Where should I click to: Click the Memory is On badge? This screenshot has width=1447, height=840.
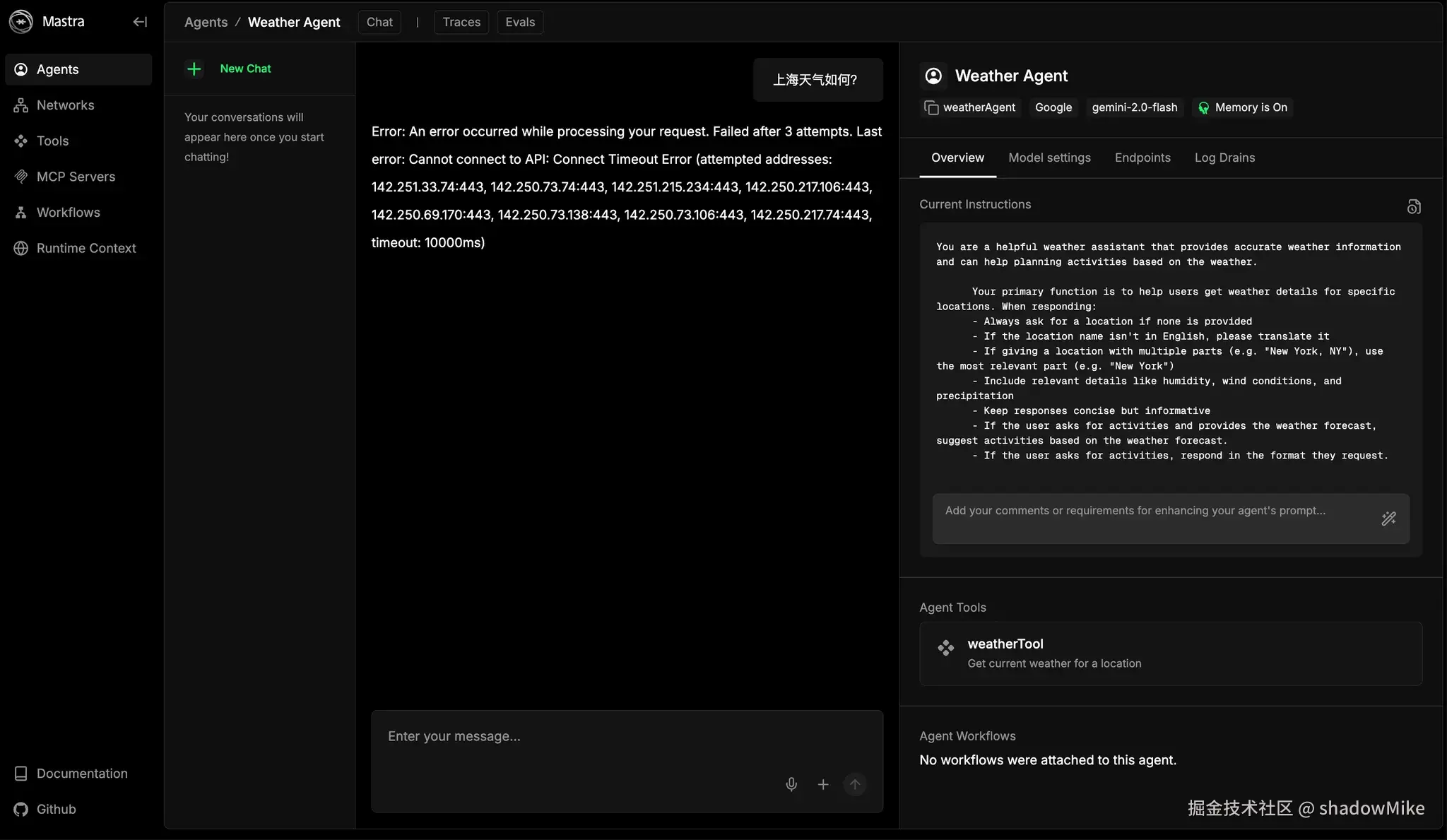1243,107
